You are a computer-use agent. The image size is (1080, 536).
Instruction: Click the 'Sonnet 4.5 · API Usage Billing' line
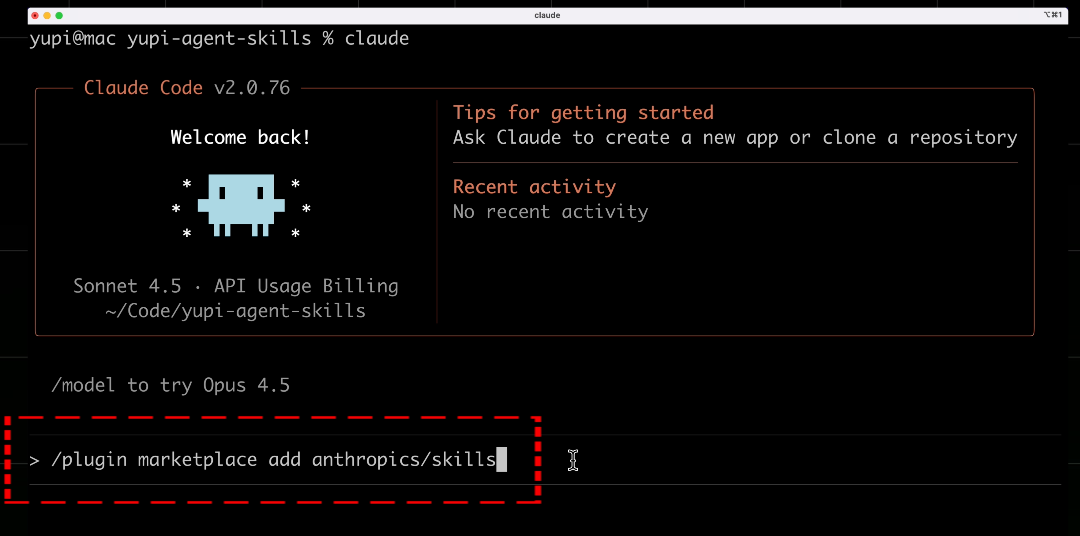(x=236, y=286)
